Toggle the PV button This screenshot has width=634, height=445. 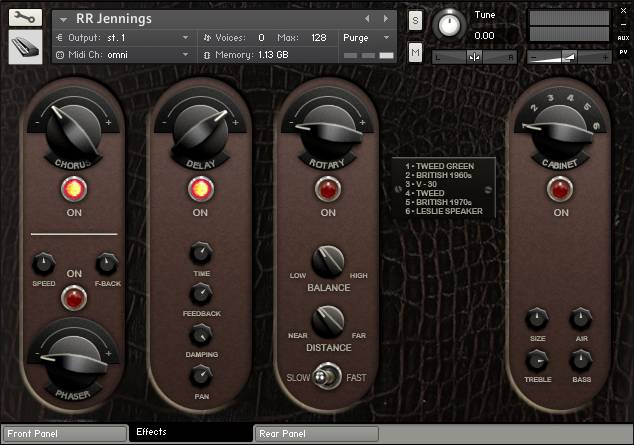coord(623,52)
